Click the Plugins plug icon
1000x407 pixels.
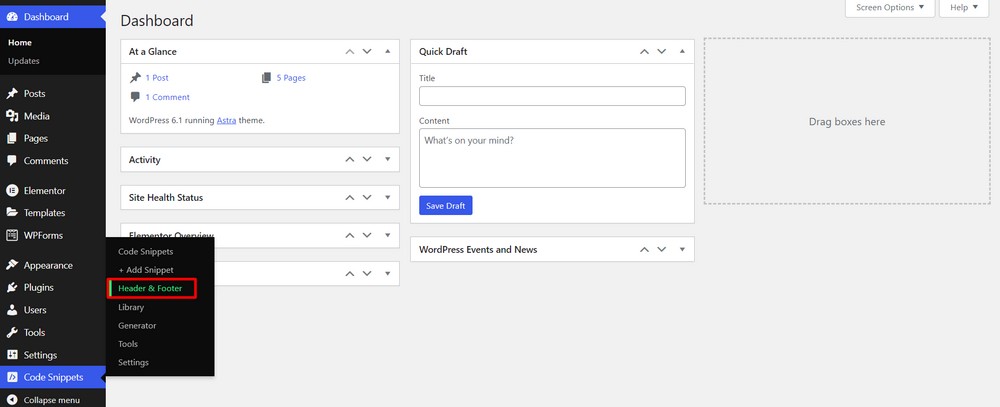coord(12,288)
